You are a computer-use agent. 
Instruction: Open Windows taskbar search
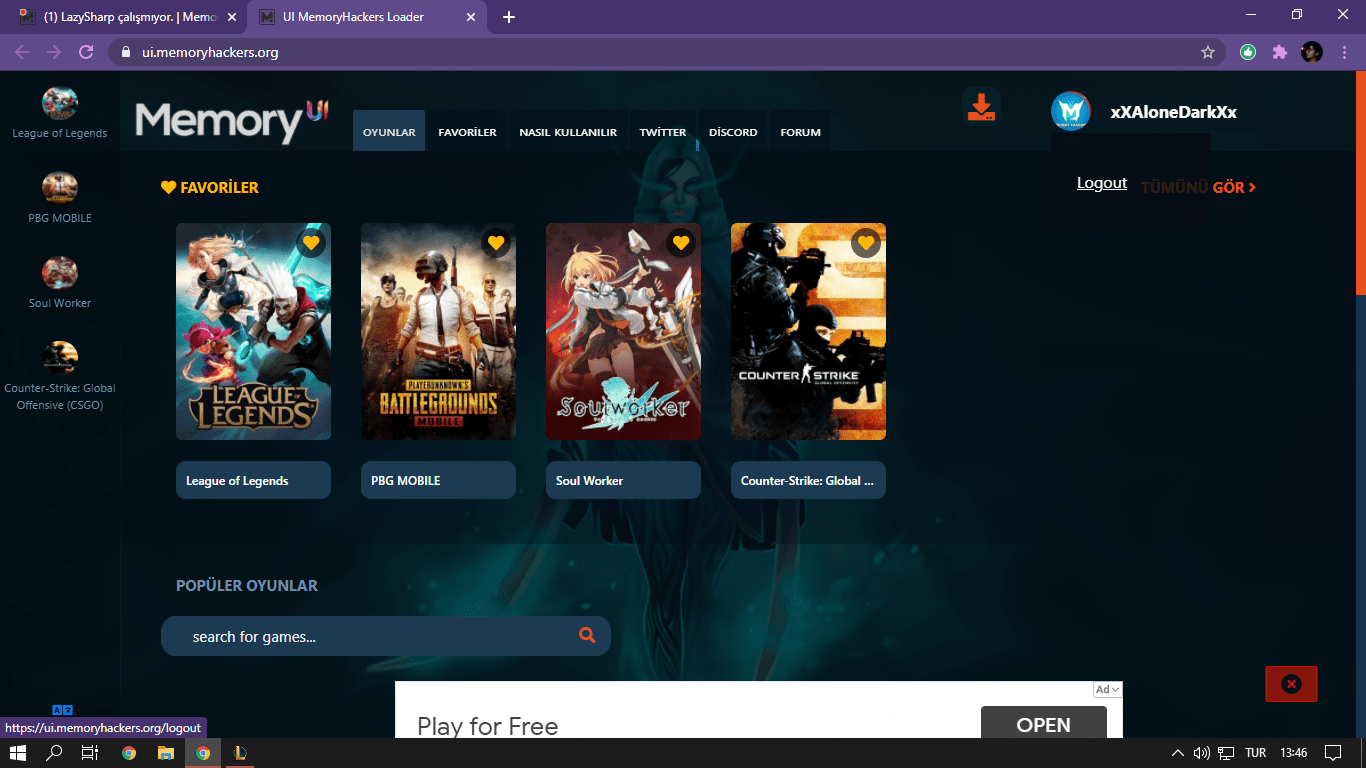pyautogui.click(x=55, y=753)
